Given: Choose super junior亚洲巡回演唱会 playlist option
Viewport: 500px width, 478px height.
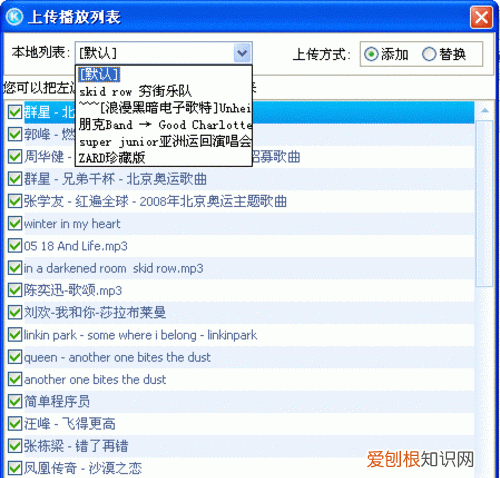Looking at the screenshot, I should pos(163,141).
